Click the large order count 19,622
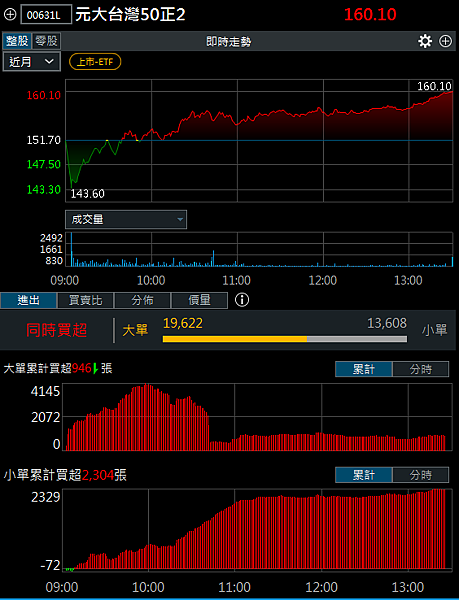The height and width of the screenshot is (600, 459). 183,323
